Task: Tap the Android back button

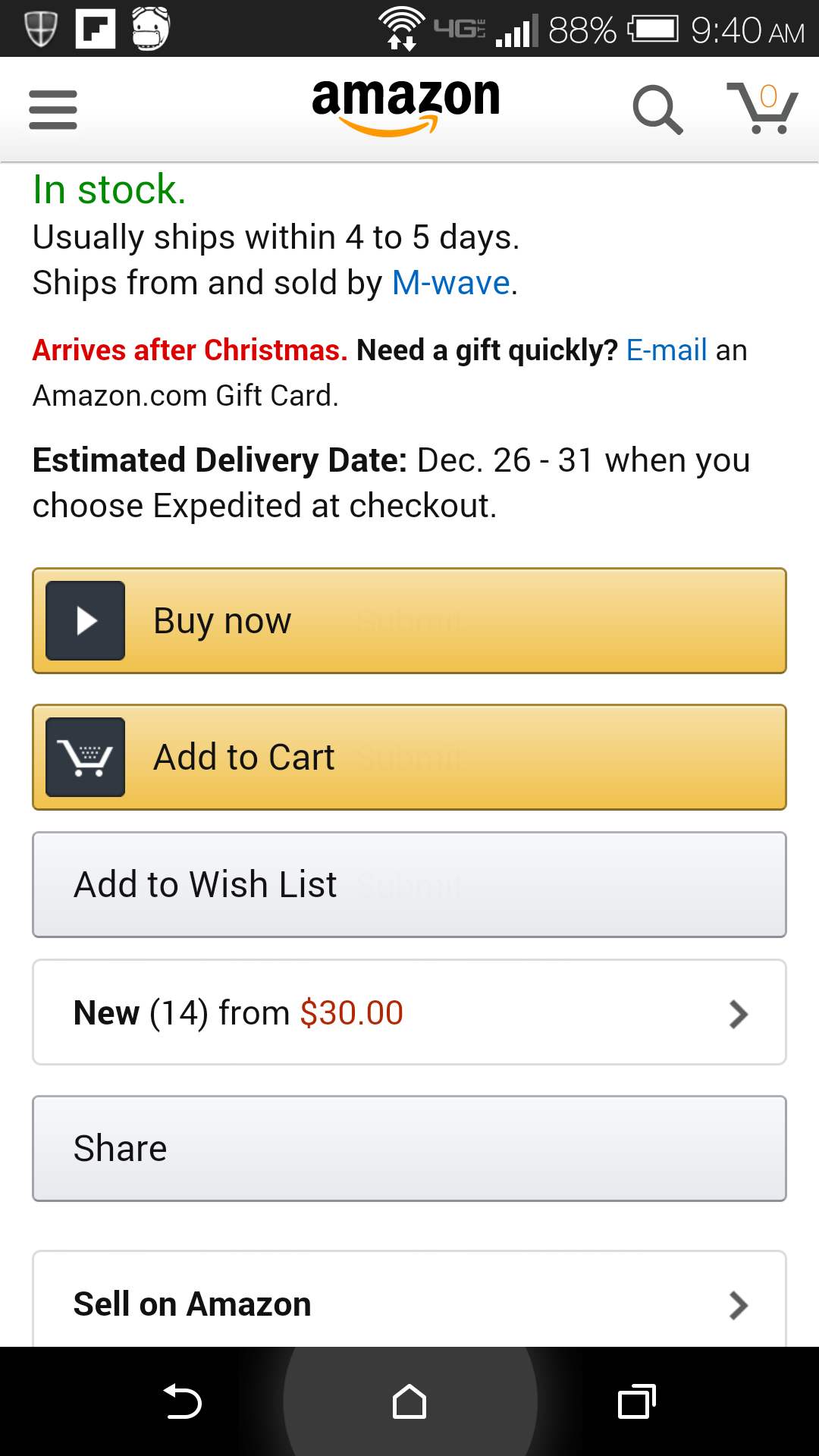Action: point(182,1401)
